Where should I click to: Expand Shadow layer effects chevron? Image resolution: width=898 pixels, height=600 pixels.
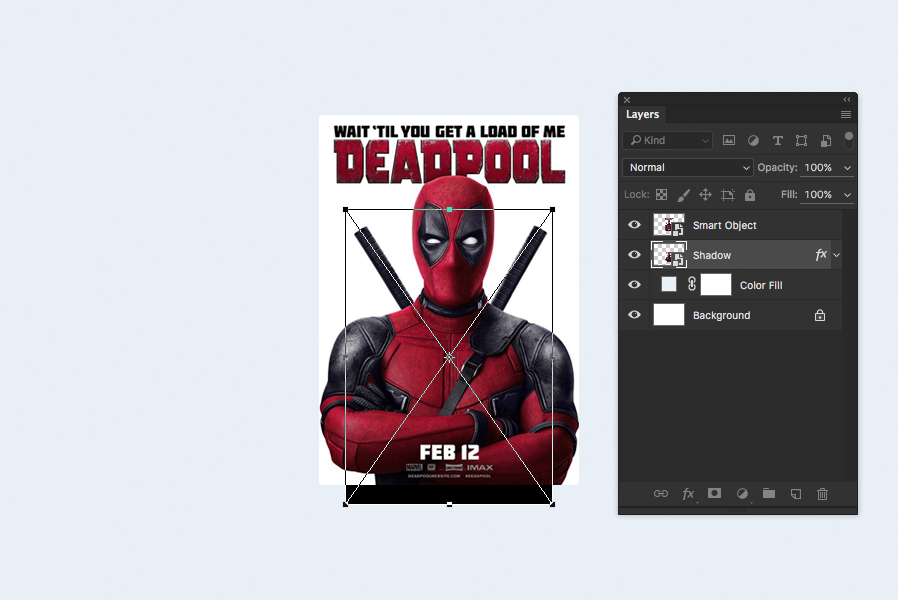(x=837, y=255)
